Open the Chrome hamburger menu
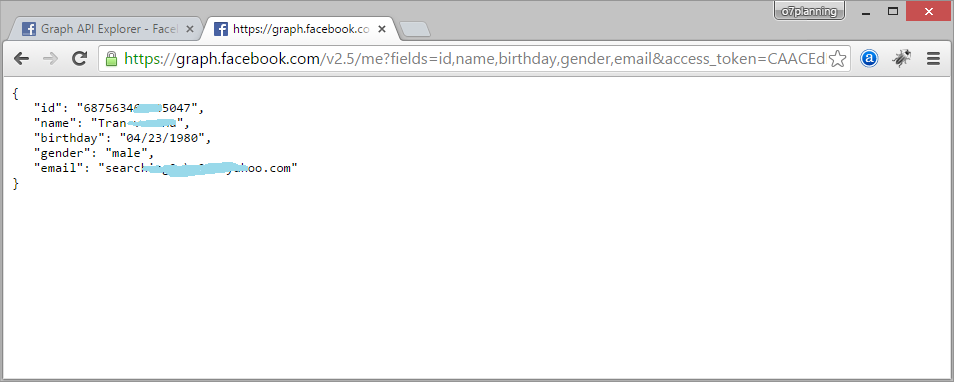 (933, 58)
